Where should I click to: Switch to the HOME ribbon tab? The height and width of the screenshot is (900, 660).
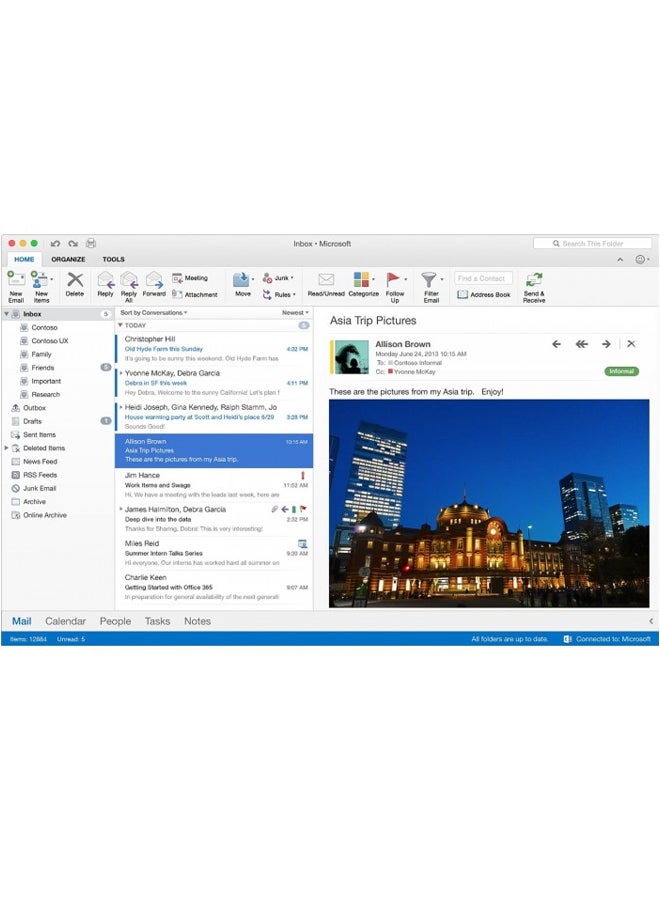[x=24, y=259]
